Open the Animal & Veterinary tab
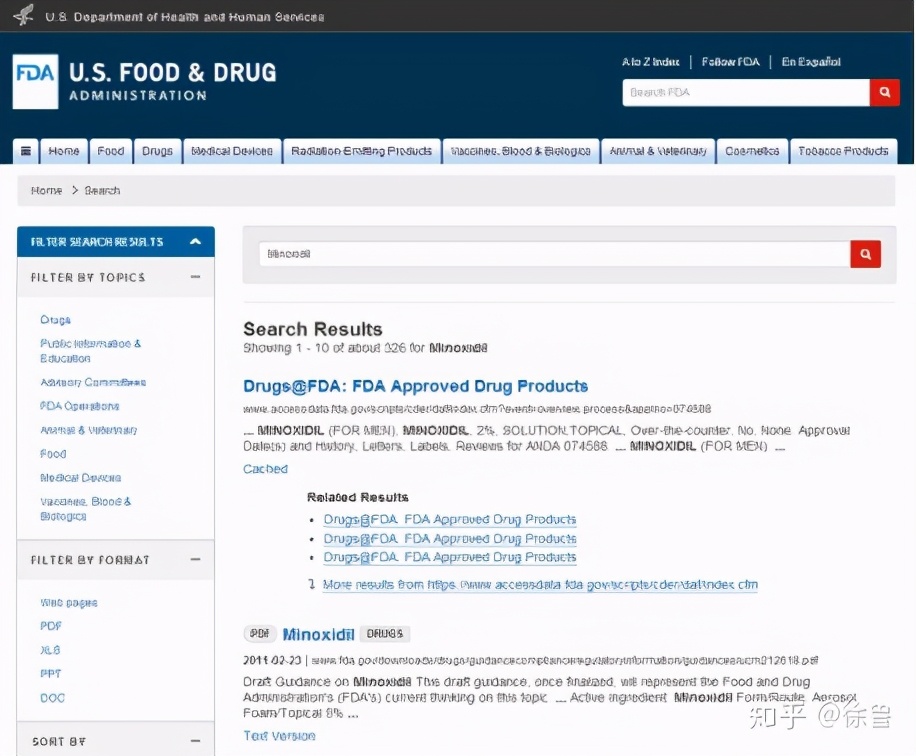The height and width of the screenshot is (756, 916). (658, 151)
